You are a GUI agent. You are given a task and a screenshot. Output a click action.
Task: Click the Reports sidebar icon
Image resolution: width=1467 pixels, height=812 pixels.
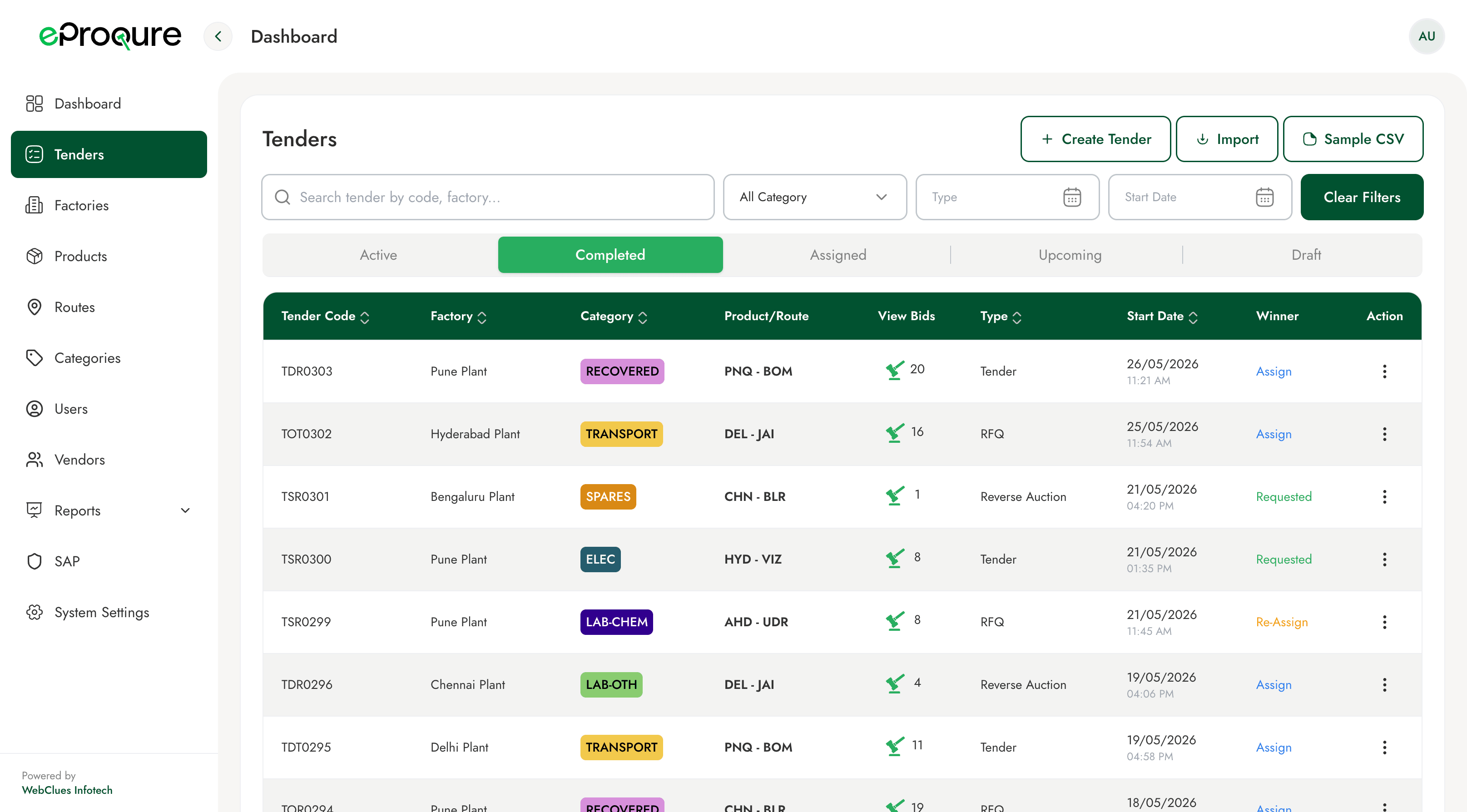pyautogui.click(x=34, y=510)
